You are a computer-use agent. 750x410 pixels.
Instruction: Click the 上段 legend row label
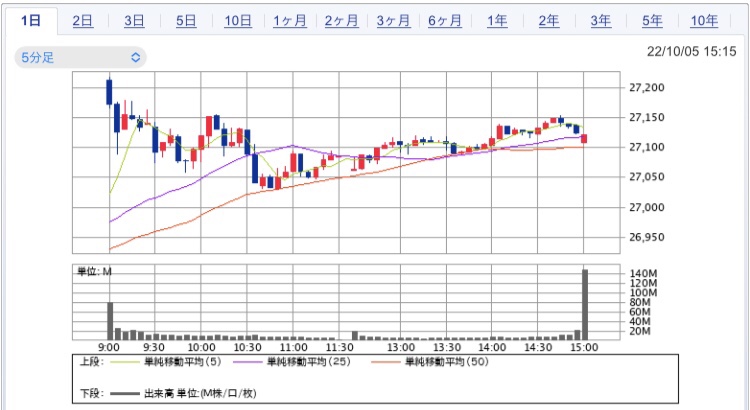[92, 362]
